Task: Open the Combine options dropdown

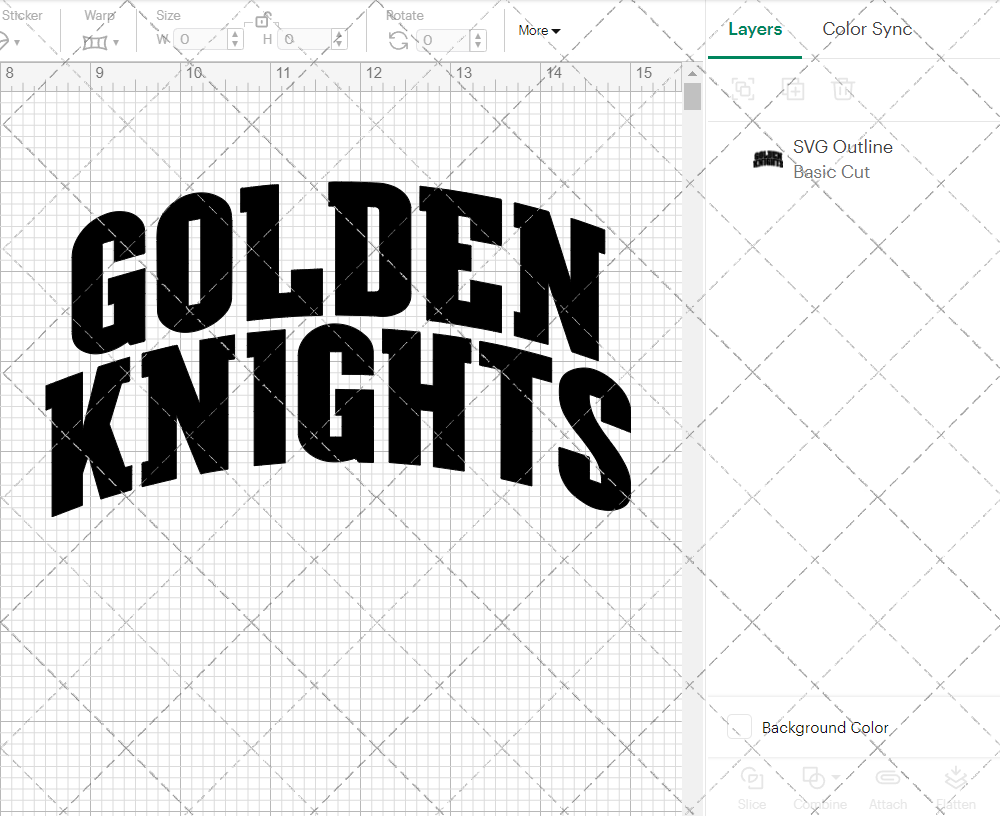Action: 834,778
